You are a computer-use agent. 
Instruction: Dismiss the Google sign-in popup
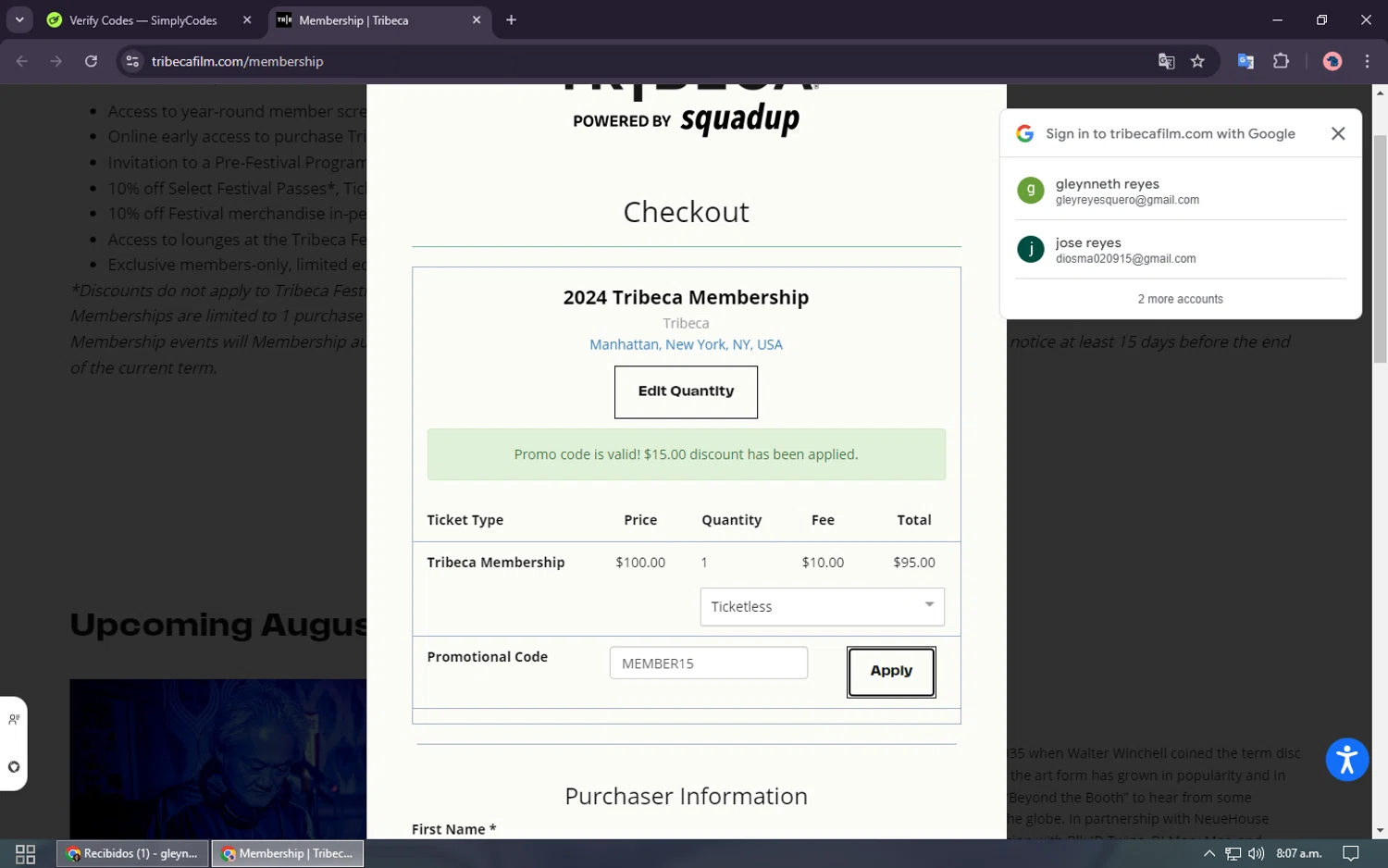click(1338, 133)
